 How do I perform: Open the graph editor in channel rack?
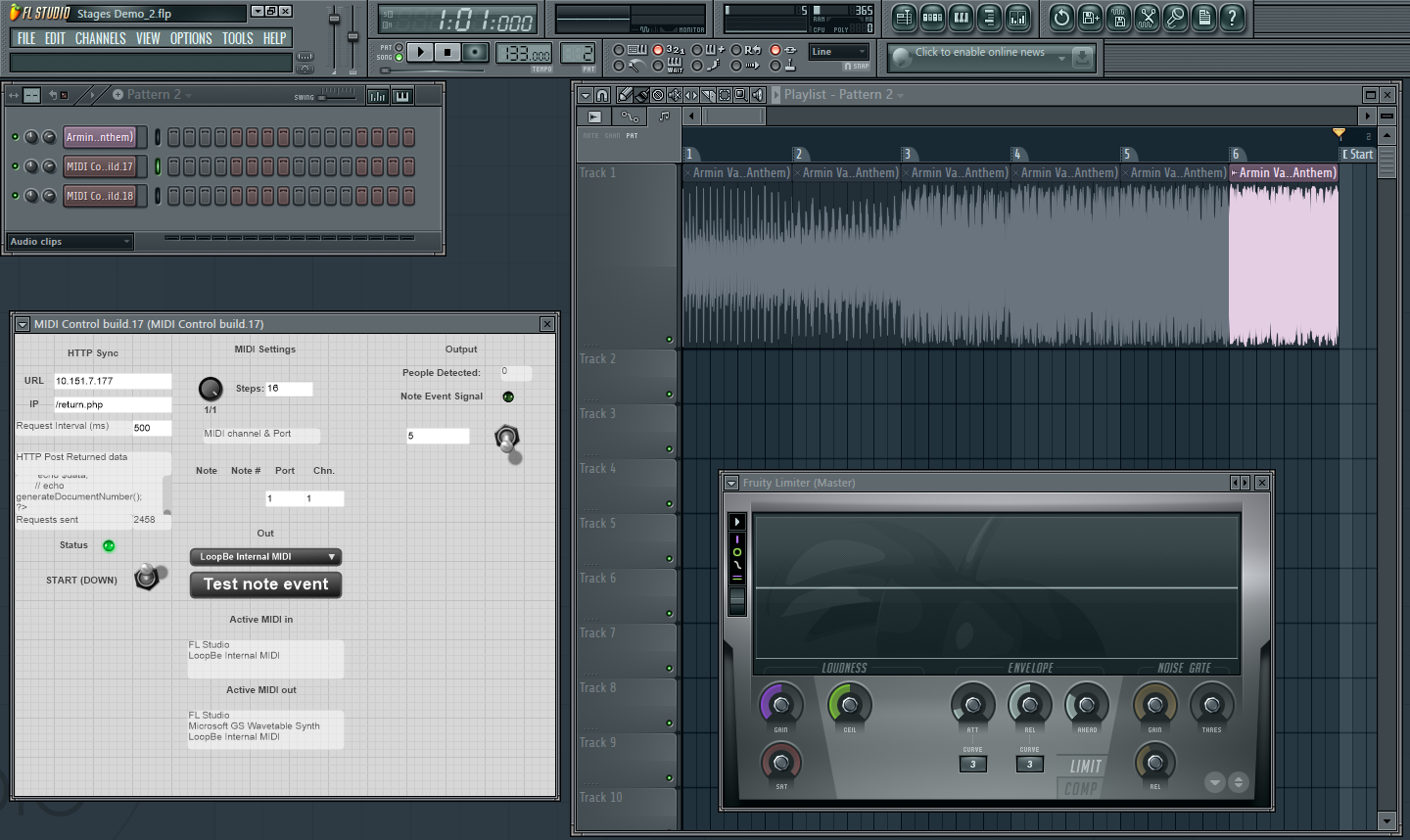pos(378,96)
